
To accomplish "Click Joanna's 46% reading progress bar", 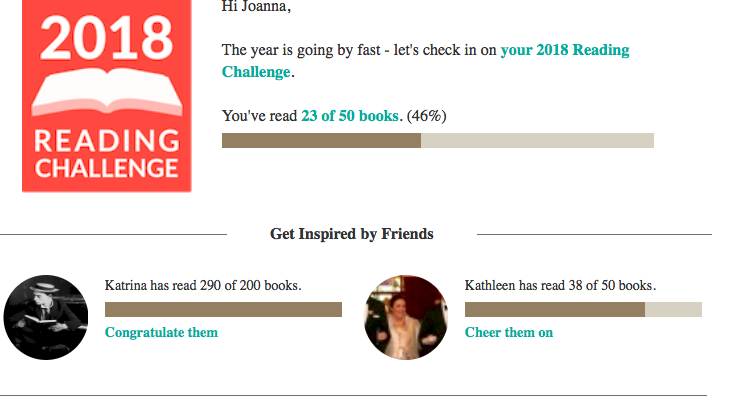I will click(x=438, y=140).
